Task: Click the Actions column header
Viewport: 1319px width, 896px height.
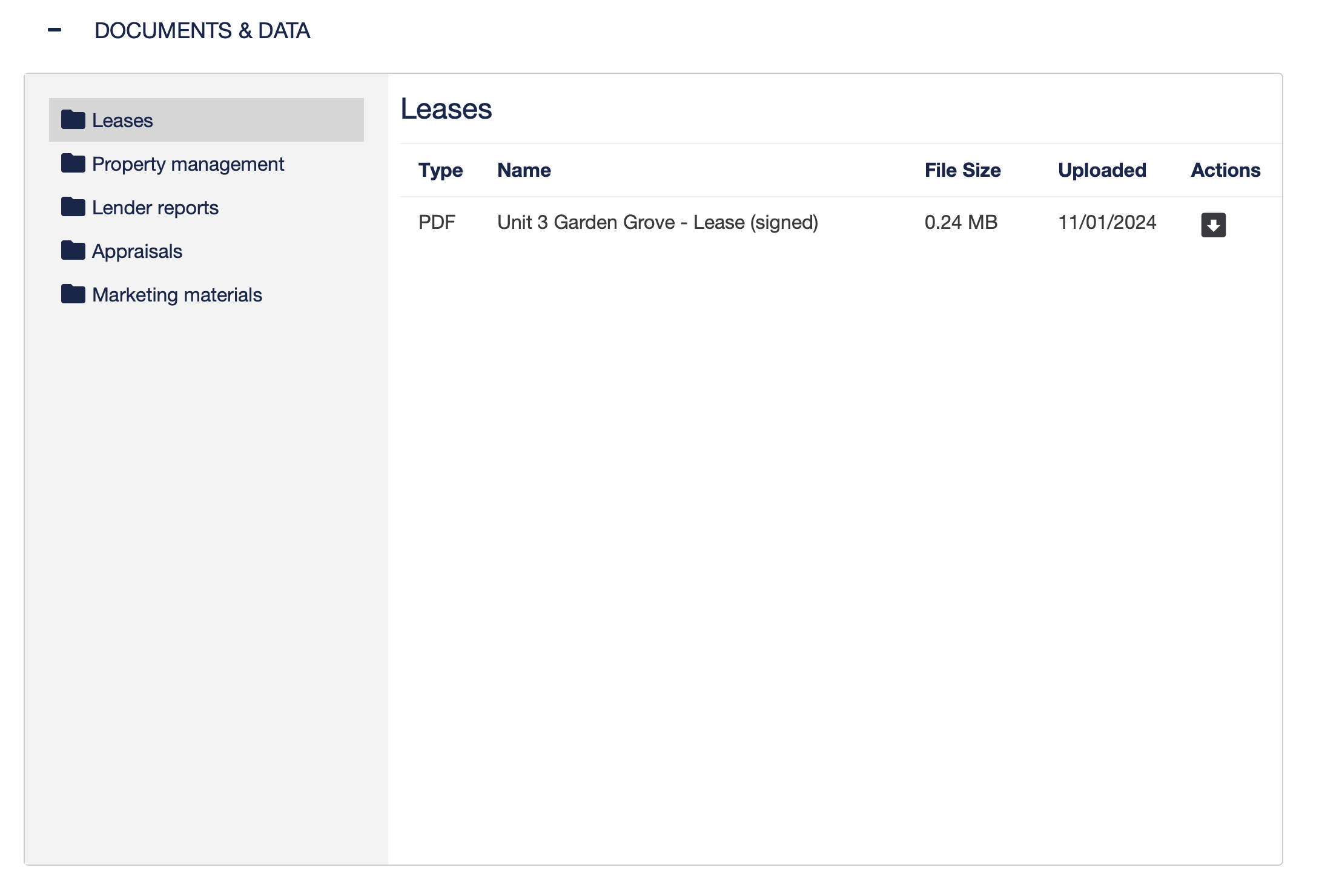Action: [1225, 170]
